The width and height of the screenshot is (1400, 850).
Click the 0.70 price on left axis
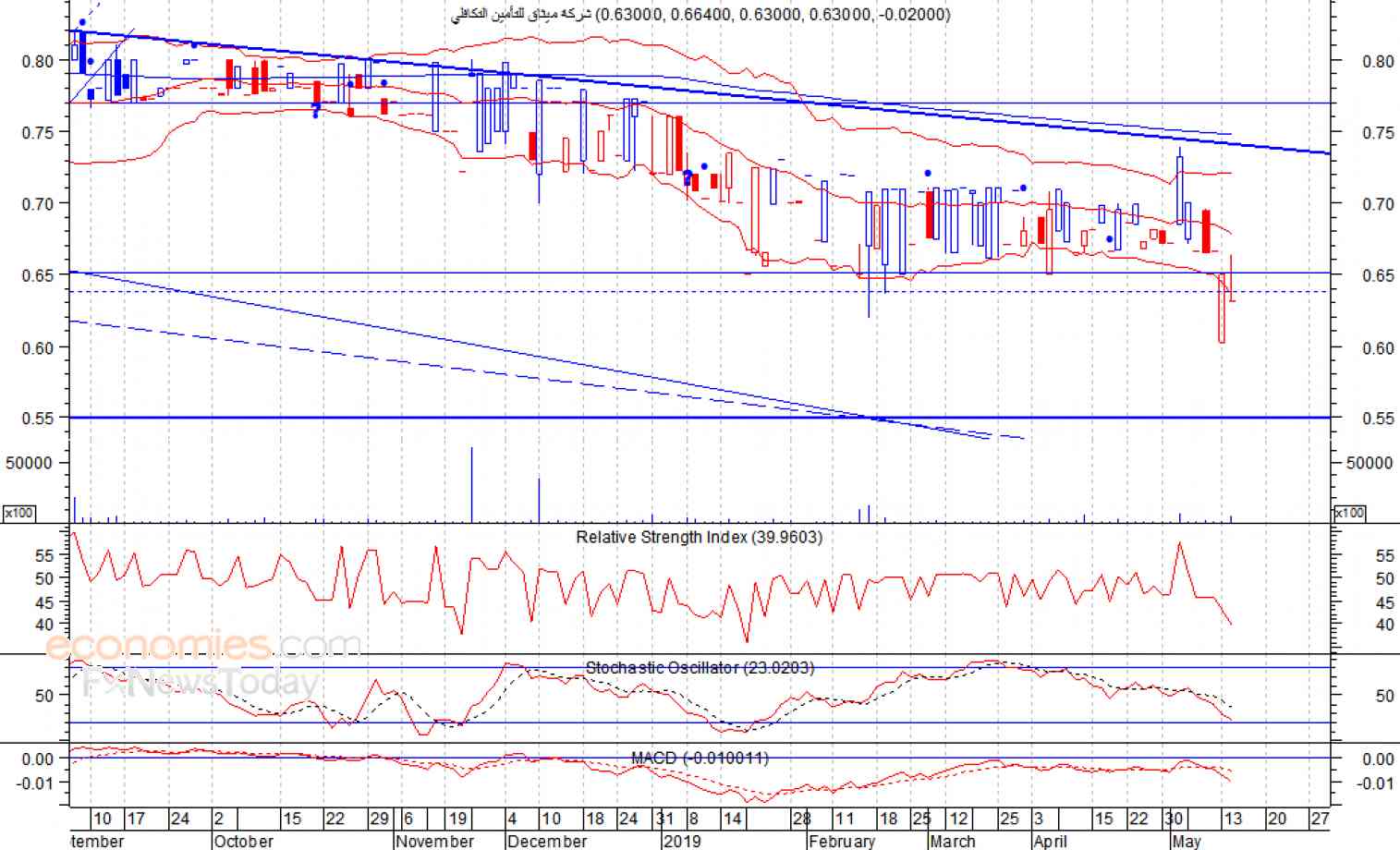click(x=38, y=203)
